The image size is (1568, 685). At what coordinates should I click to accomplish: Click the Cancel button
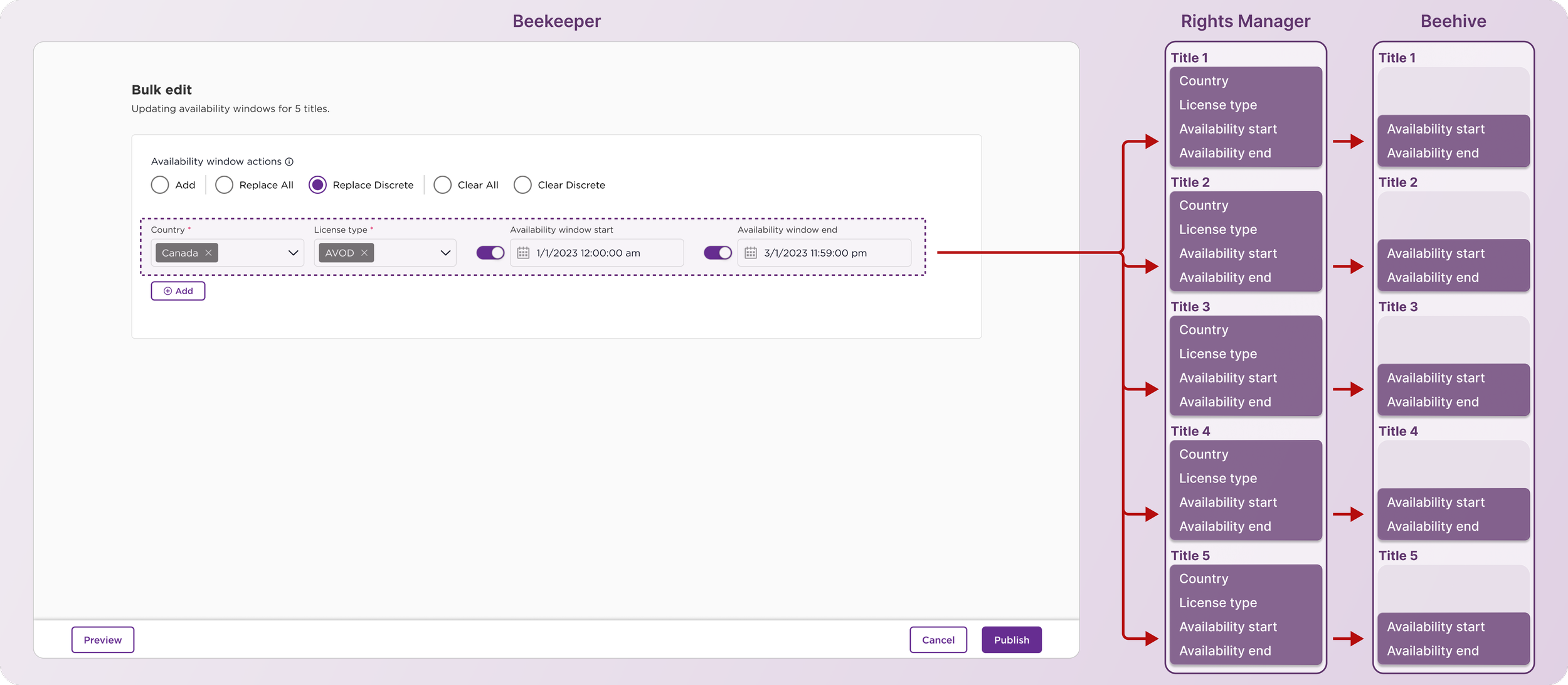938,640
